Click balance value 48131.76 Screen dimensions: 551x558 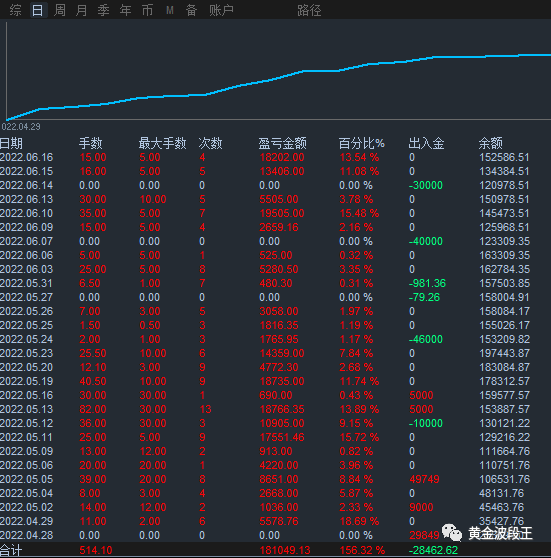coord(502,493)
